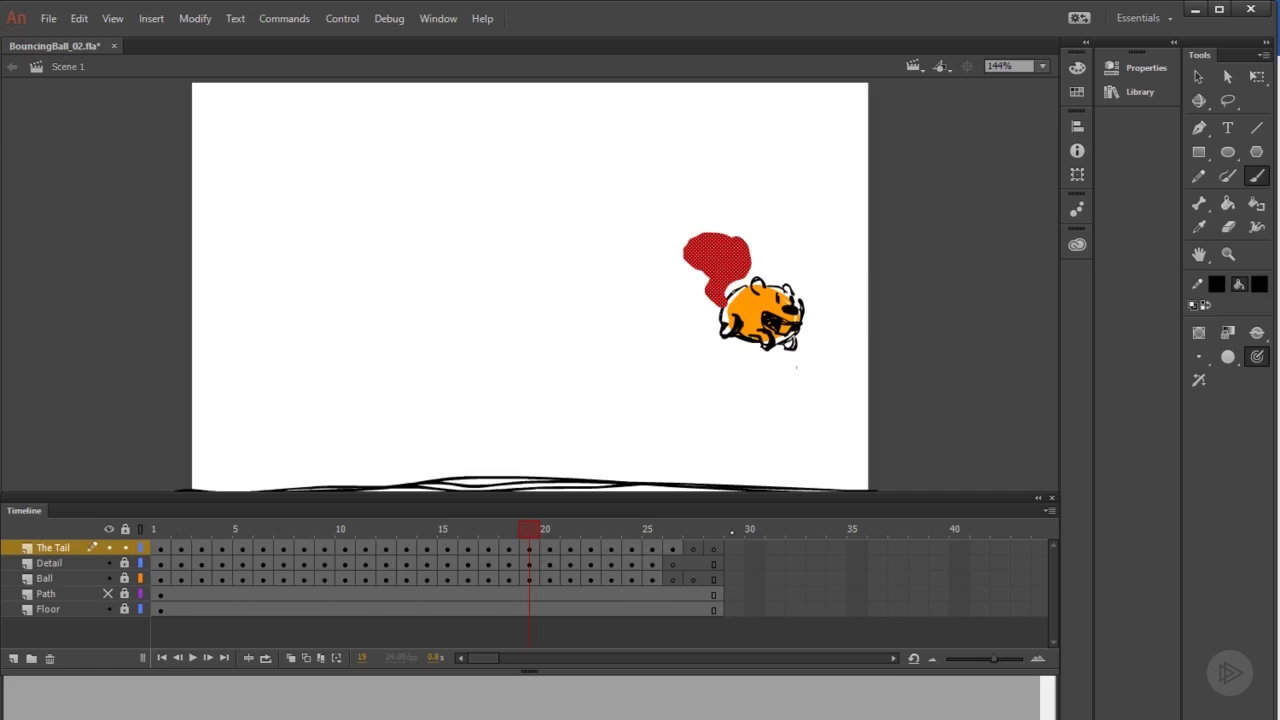Select the Pen tool

click(1199, 128)
